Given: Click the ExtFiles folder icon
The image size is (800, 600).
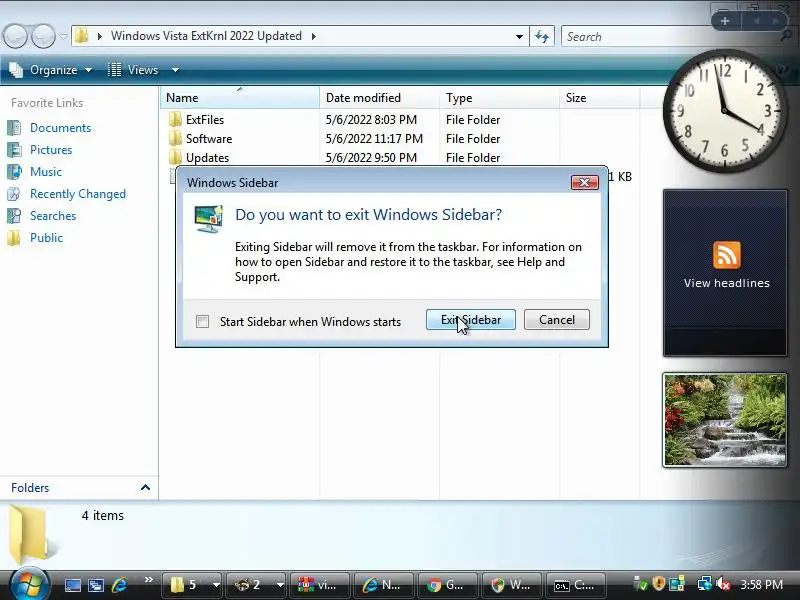Looking at the screenshot, I should (175, 119).
